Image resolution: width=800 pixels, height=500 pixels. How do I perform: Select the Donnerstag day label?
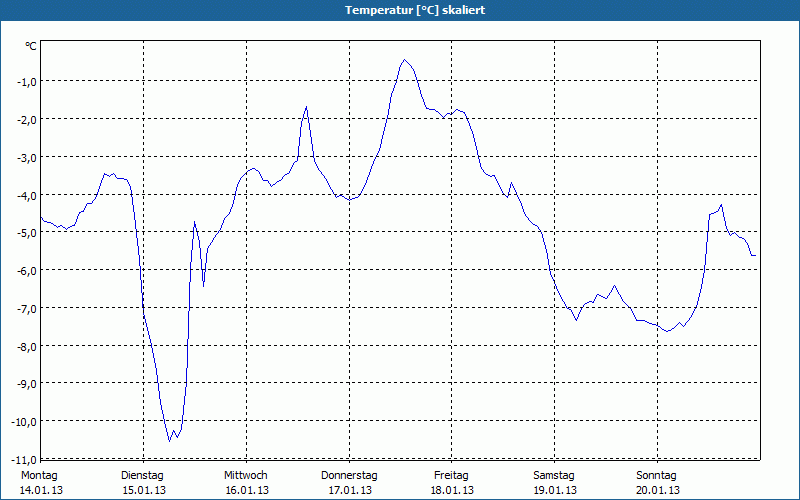[x=349, y=476]
